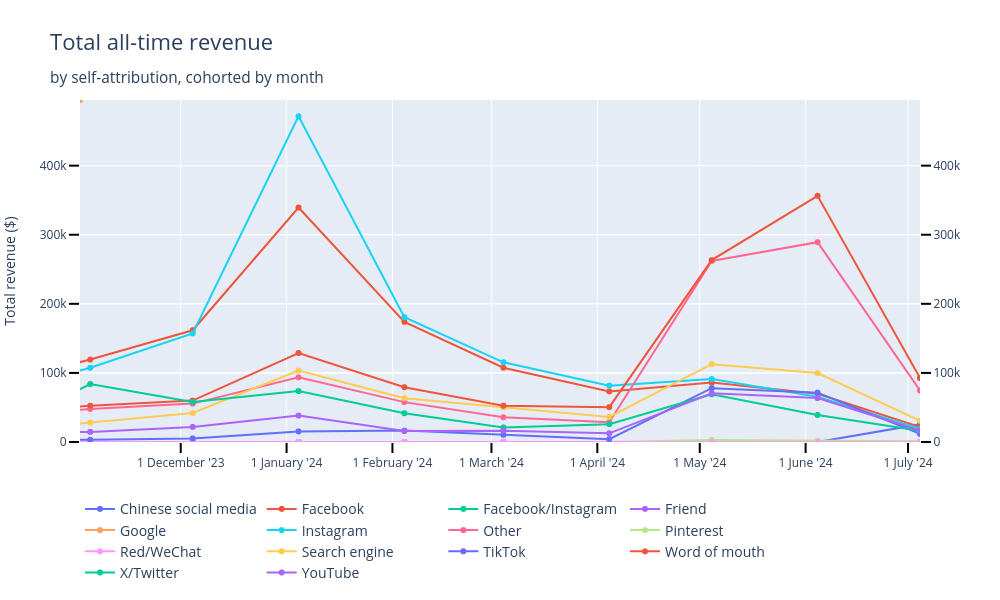The height and width of the screenshot is (600, 1000).
Task: Click the "1 April '24" x-axis label
Action: click(x=597, y=462)
